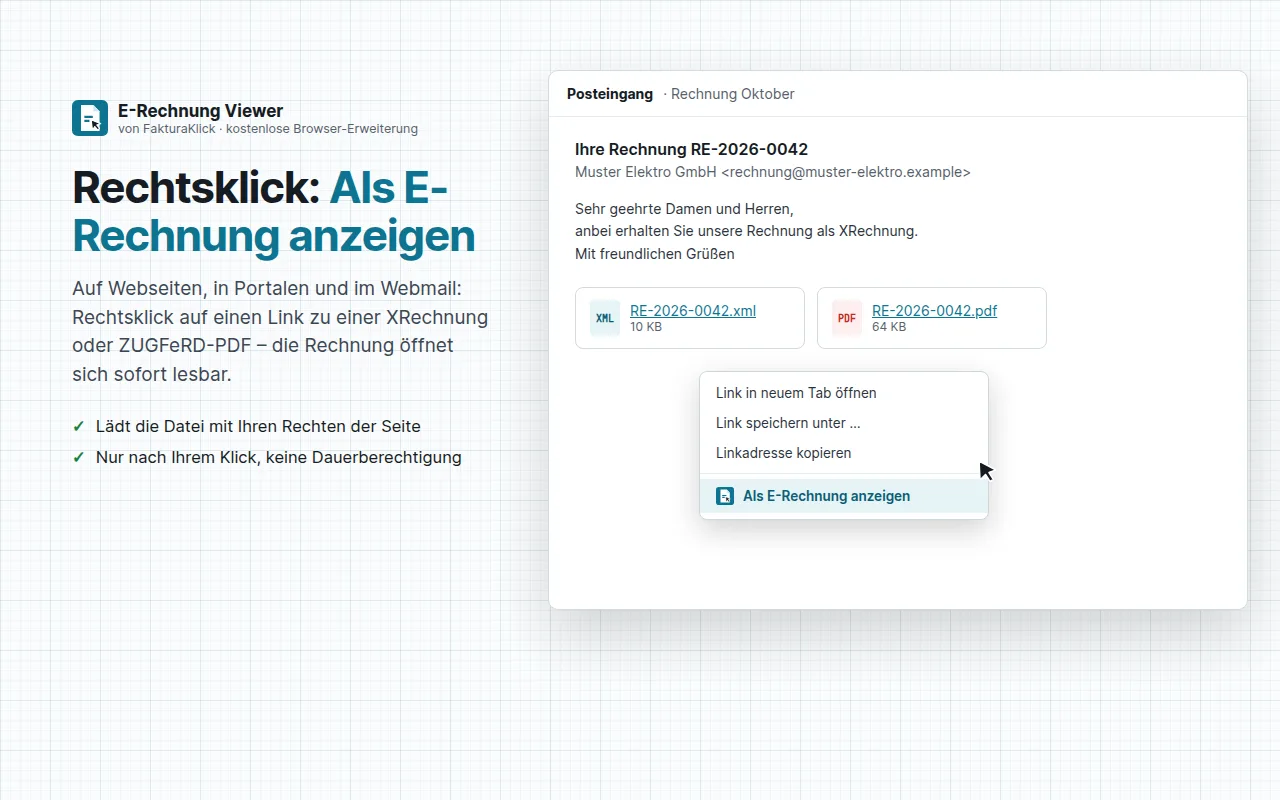Choose 'Link speichern unter ...' menu entry

(844, 423)
